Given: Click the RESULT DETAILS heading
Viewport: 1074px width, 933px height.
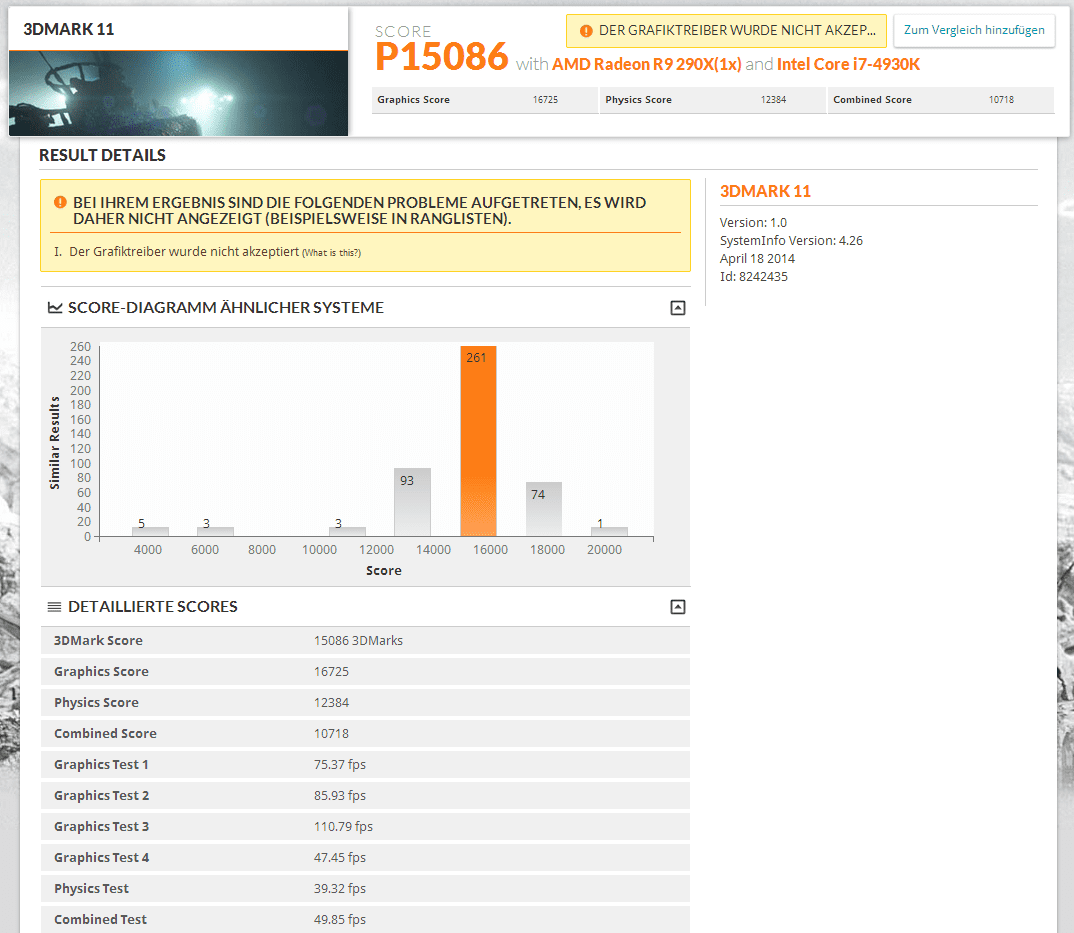Looking at the screenshot, I should tap(102, 156).
